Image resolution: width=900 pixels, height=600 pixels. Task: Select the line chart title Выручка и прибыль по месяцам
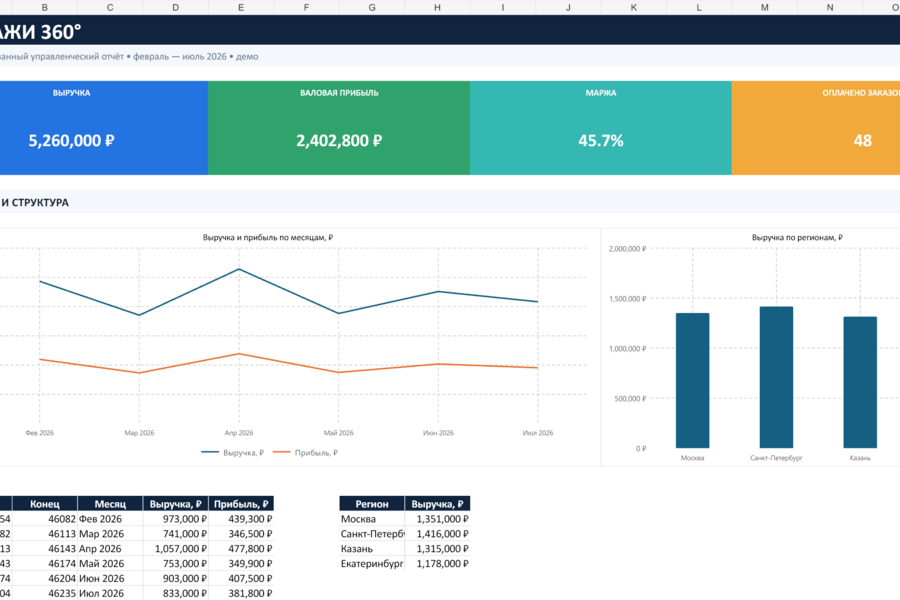point(267,237)
